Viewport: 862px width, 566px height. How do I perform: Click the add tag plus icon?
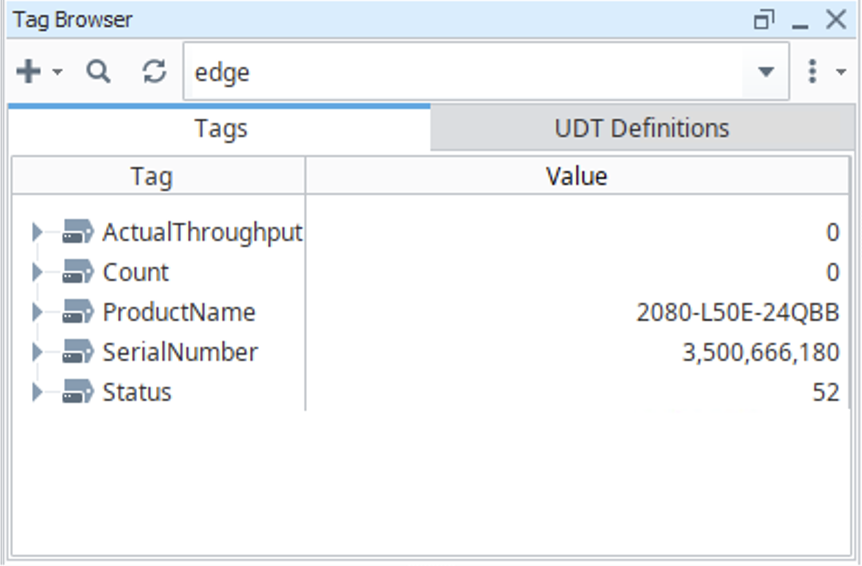click(29, 72)
